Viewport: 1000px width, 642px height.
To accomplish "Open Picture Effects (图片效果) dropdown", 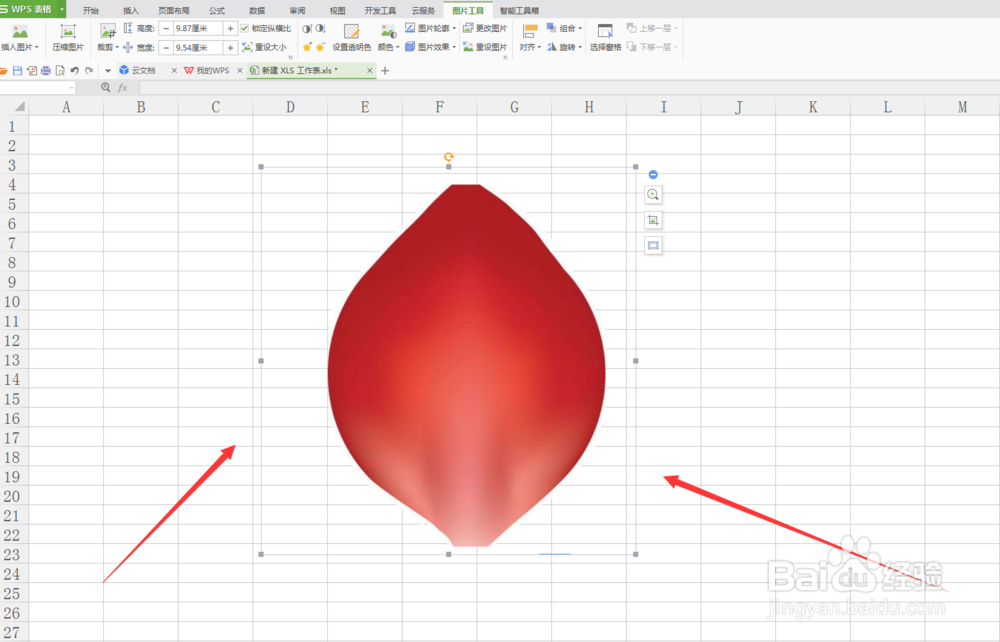I will [x=430, y=47].
